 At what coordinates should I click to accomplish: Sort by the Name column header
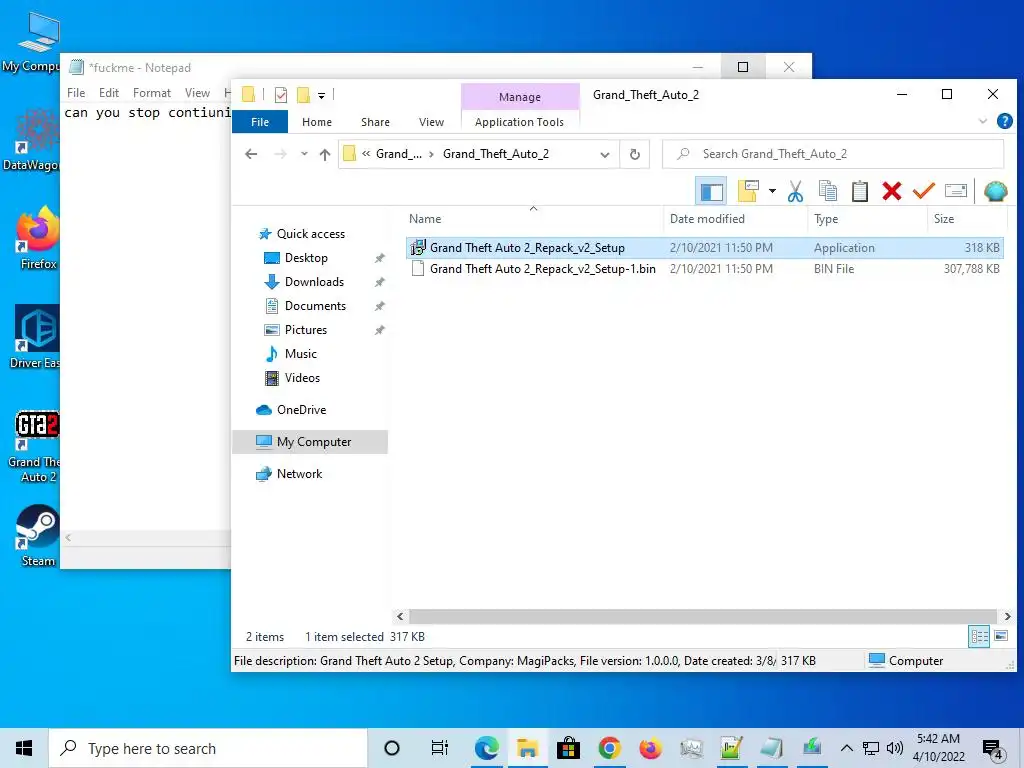click(x=533, y=219)
